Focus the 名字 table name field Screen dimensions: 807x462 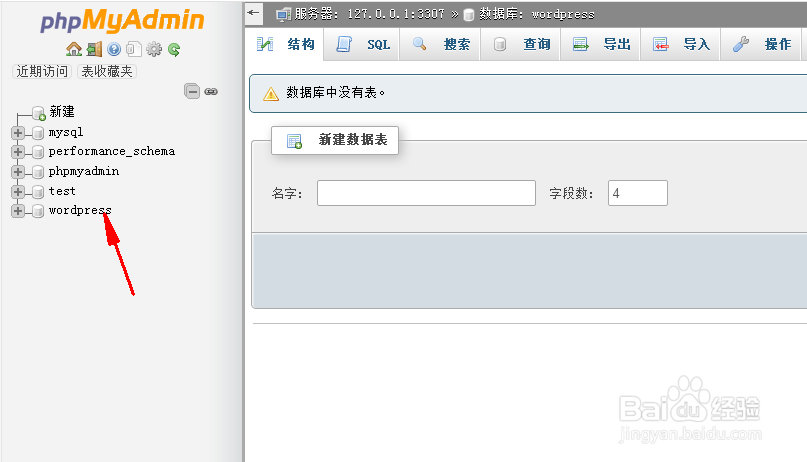click(x=426, y=193)
